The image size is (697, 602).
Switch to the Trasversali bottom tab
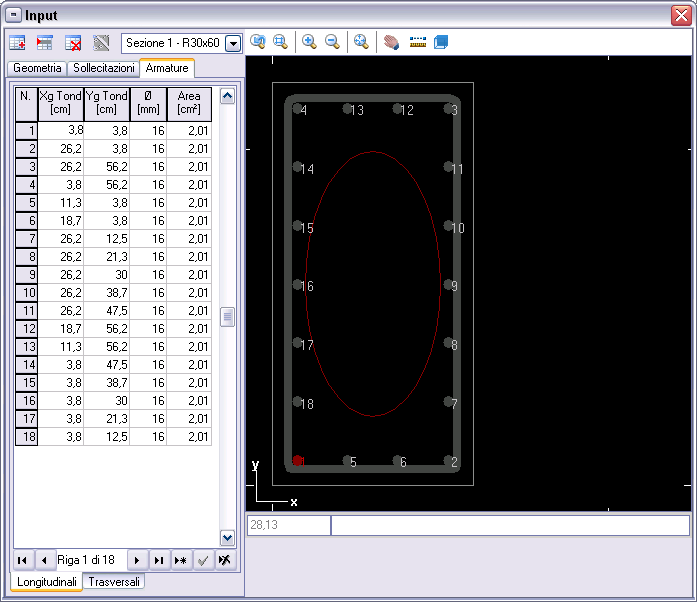coord(115,582)
